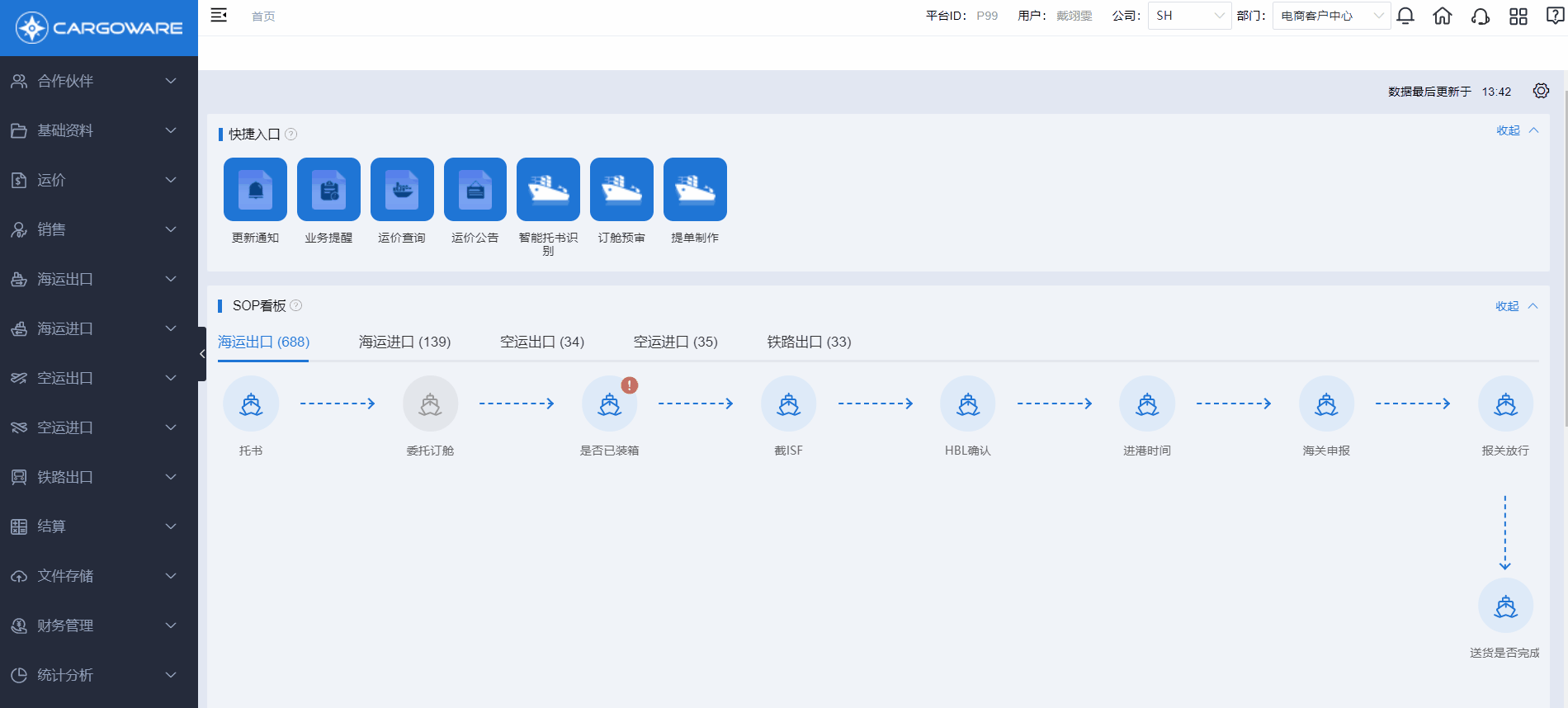Switch to the 空运进口 (35) tab
Screen dimensions: 1568x708
(676, 342)
